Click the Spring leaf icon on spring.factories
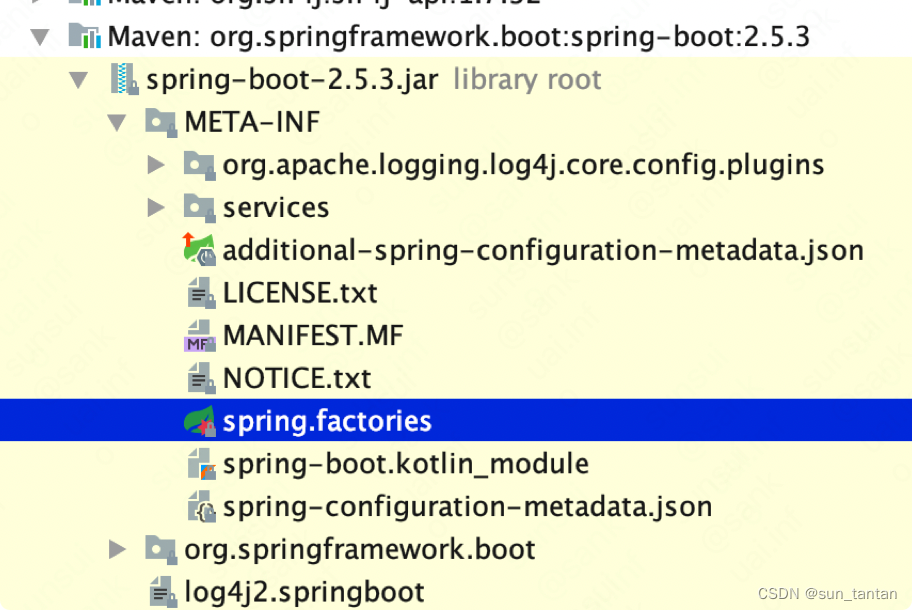The height and width of the screenshot is (610, 912). [200, 421]
